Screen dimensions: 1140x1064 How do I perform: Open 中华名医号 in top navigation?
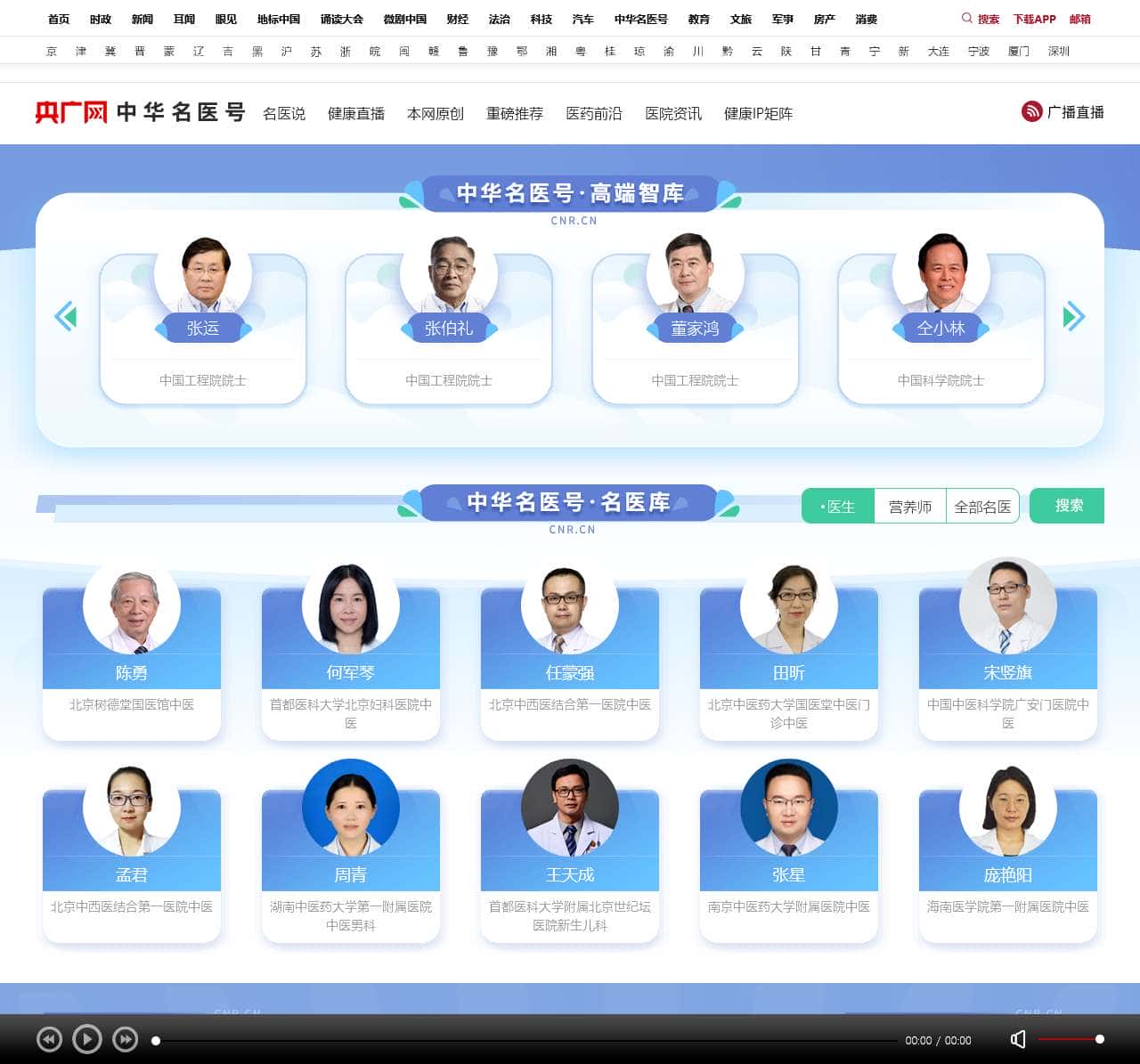coord(641,19)
